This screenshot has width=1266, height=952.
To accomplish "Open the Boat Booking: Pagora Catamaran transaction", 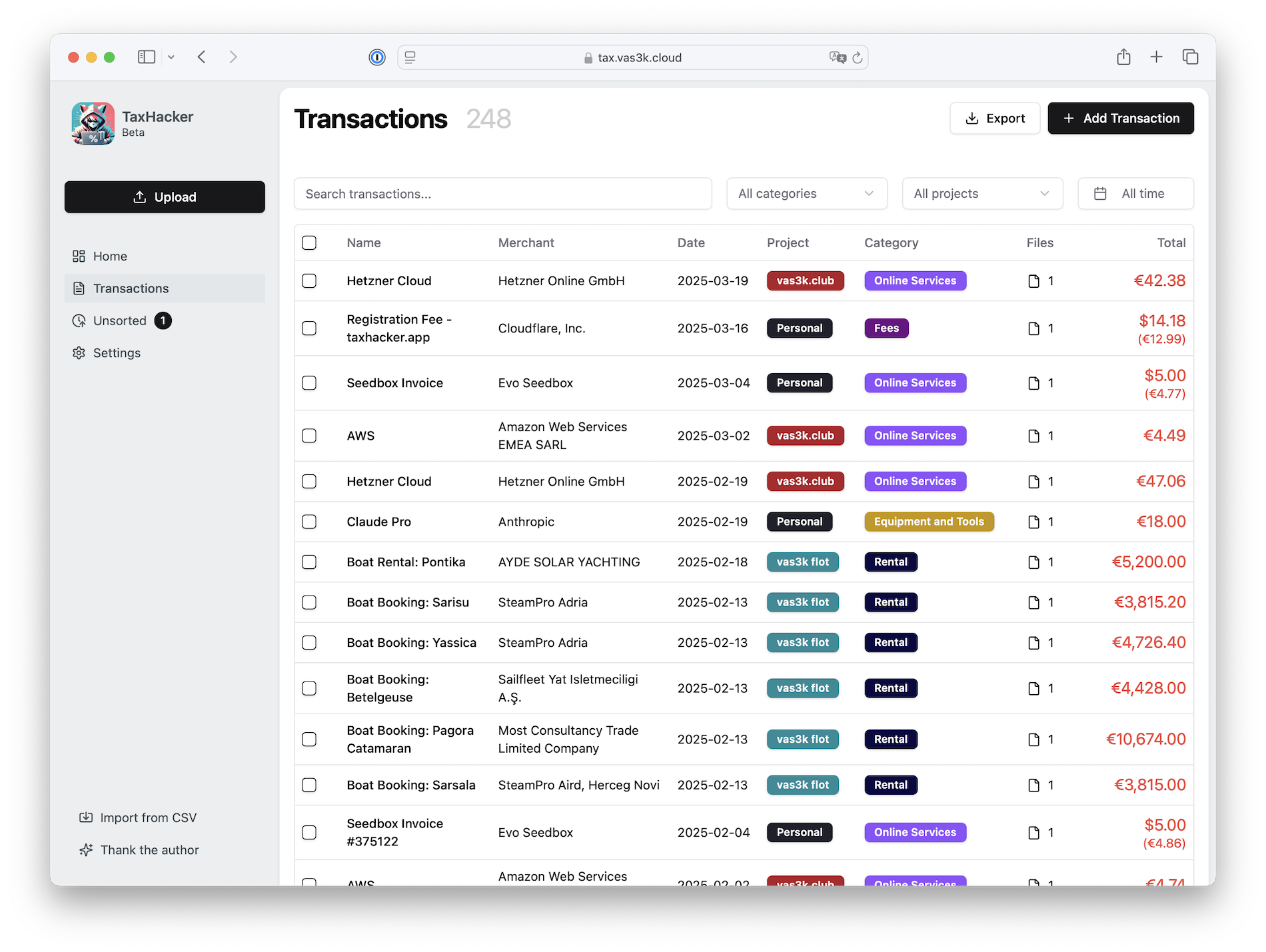I will [410, 739].
